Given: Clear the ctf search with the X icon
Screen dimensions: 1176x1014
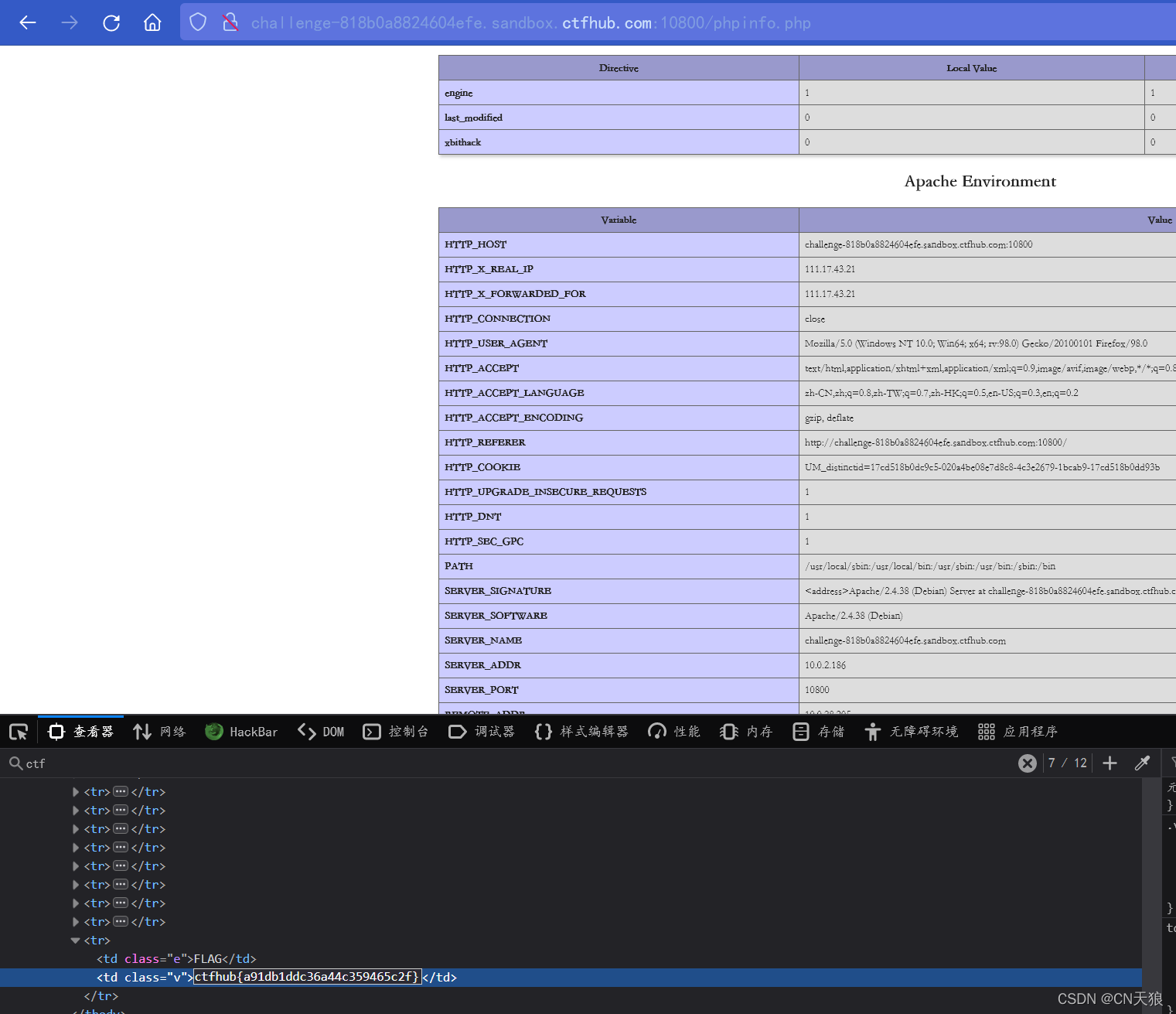Looking at the screenshot, I should [x=1027, y=763].
